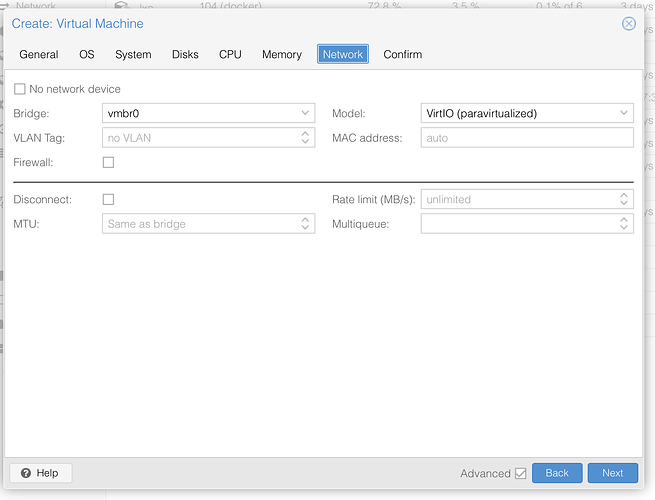
Task: Enable the No network device checkbox
Action: pos(20,89)
